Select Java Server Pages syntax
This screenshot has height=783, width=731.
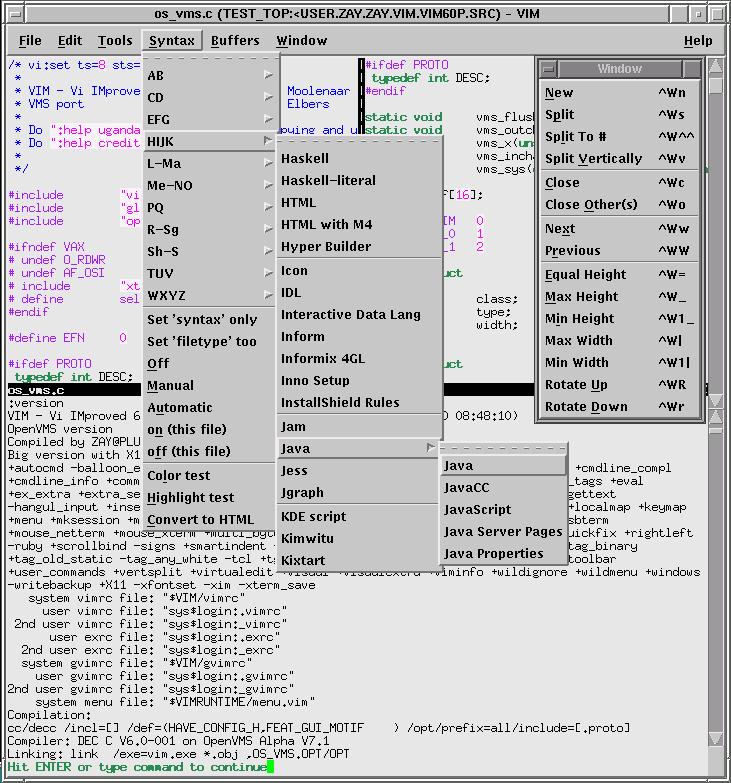point(503,531)
